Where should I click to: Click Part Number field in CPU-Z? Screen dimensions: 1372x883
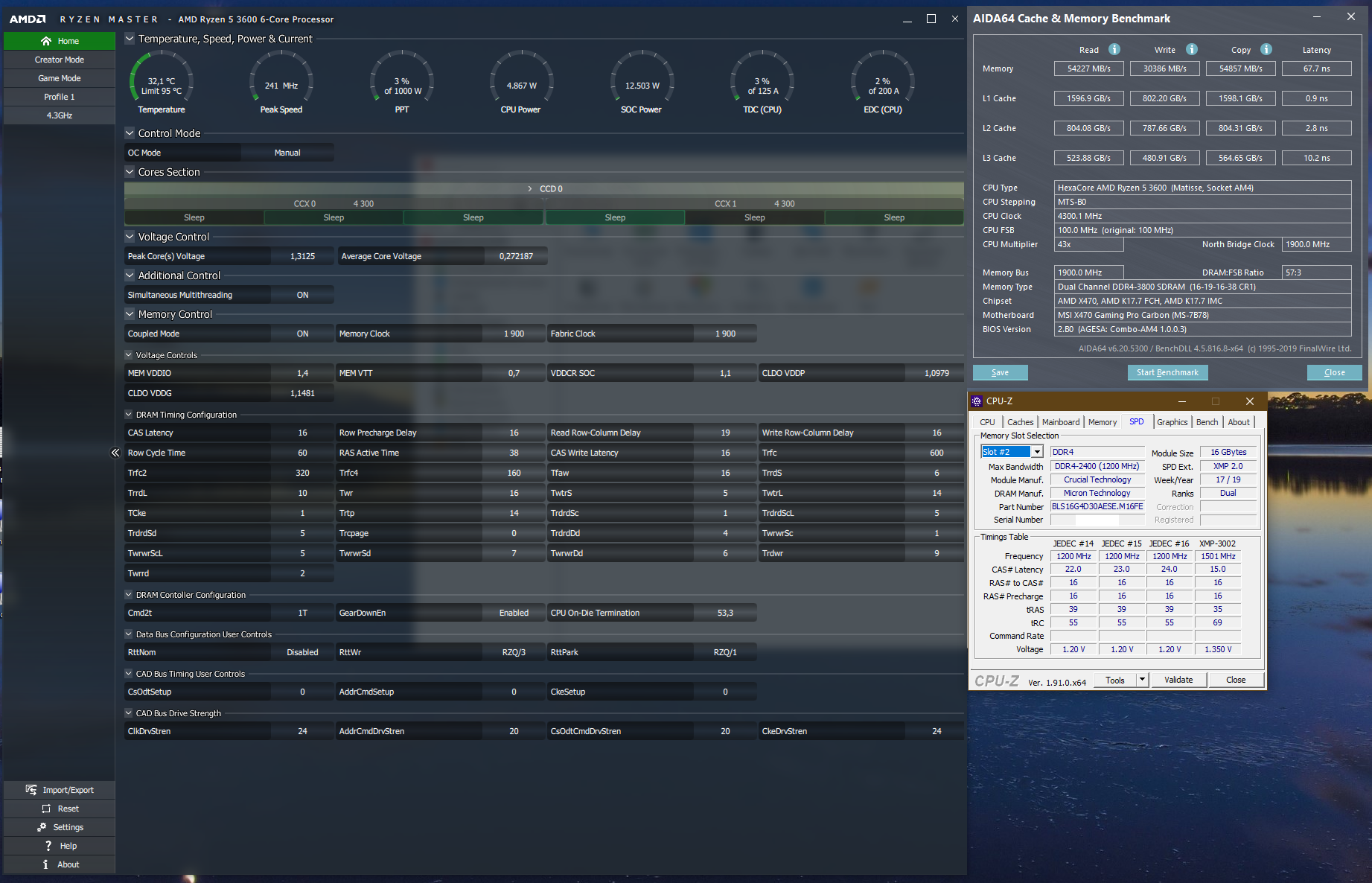pos(1097,506)
